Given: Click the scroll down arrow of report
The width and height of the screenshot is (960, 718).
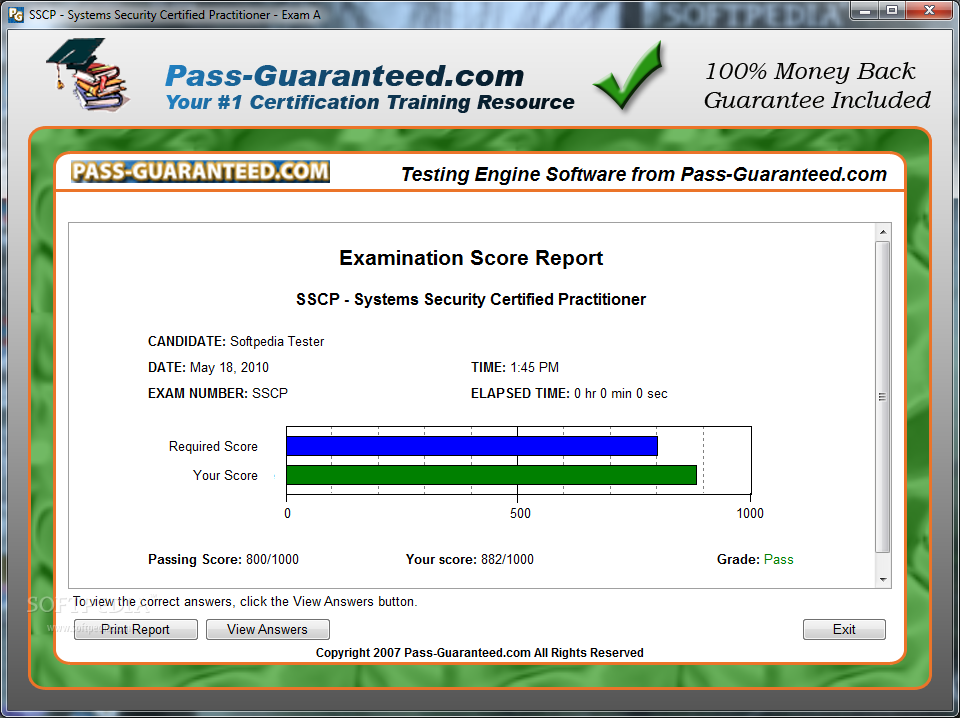Looking at the screenshot, I should [882, 579].
